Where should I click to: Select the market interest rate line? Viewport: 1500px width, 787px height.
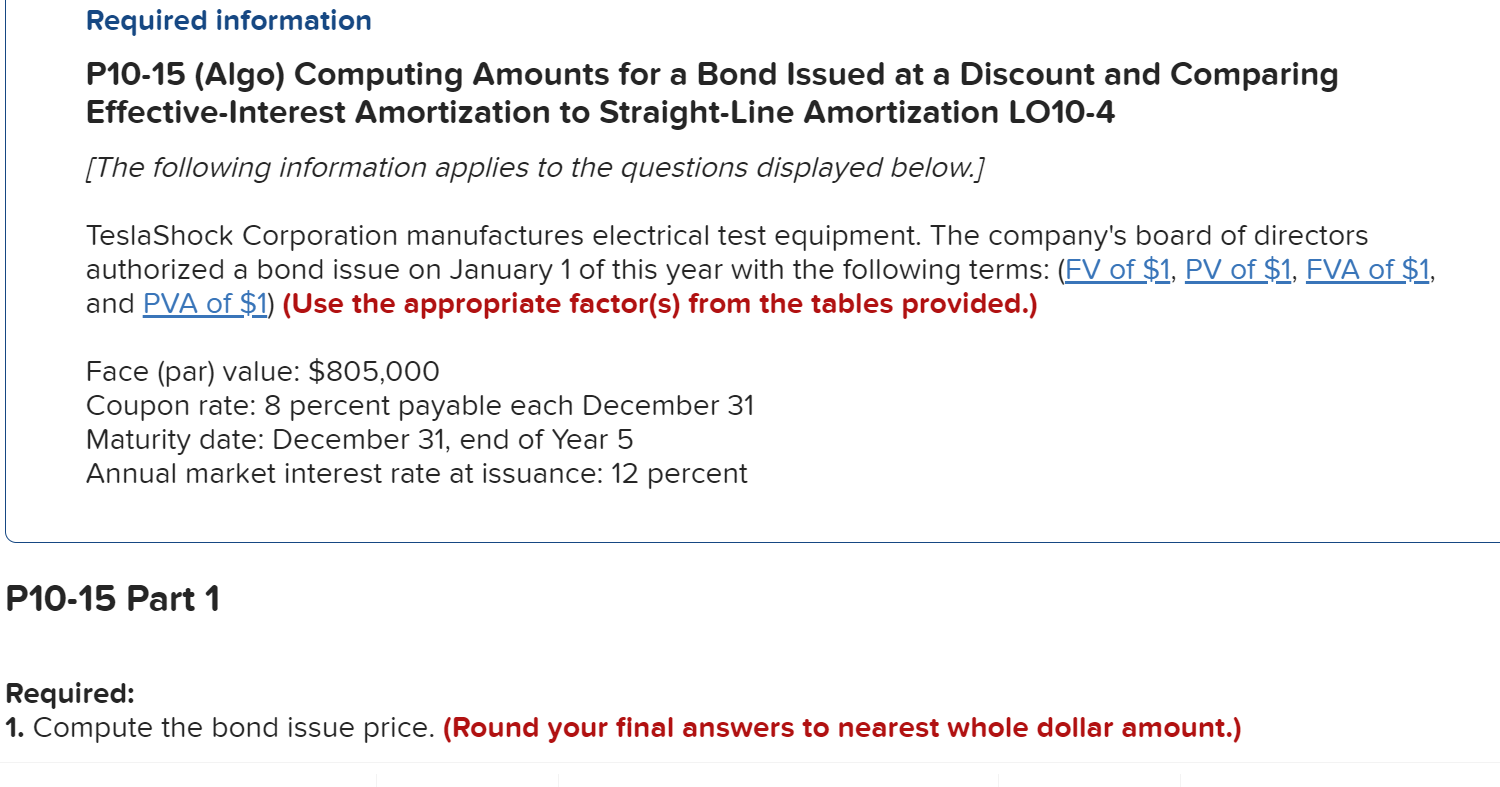(x=416, y=473)
